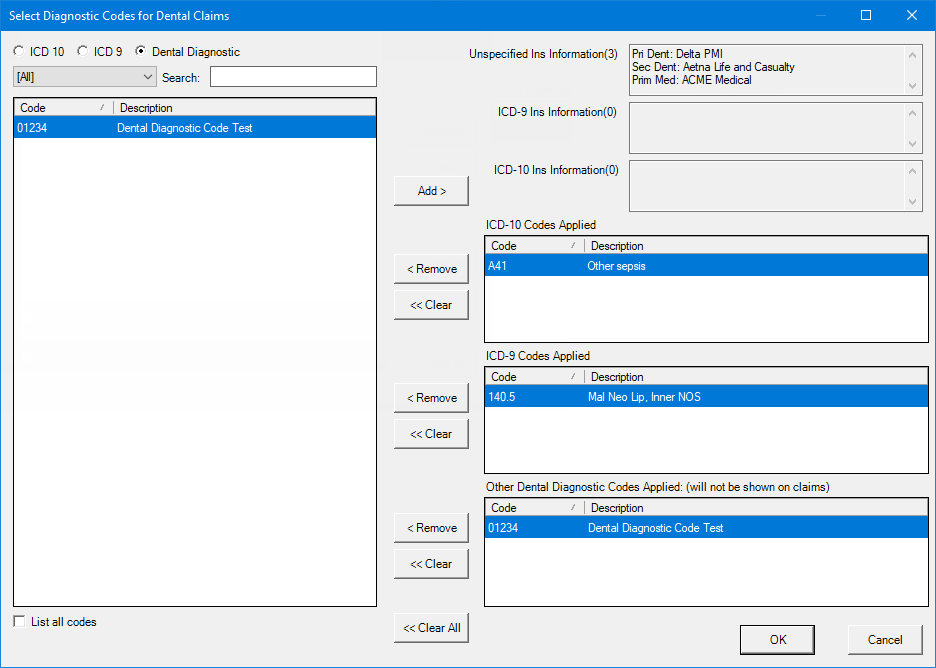Image resolution: width=936 pixels, height=668 pixels.
Task: Remove the selected other dental diagnostic code
Action: (431, 528)
